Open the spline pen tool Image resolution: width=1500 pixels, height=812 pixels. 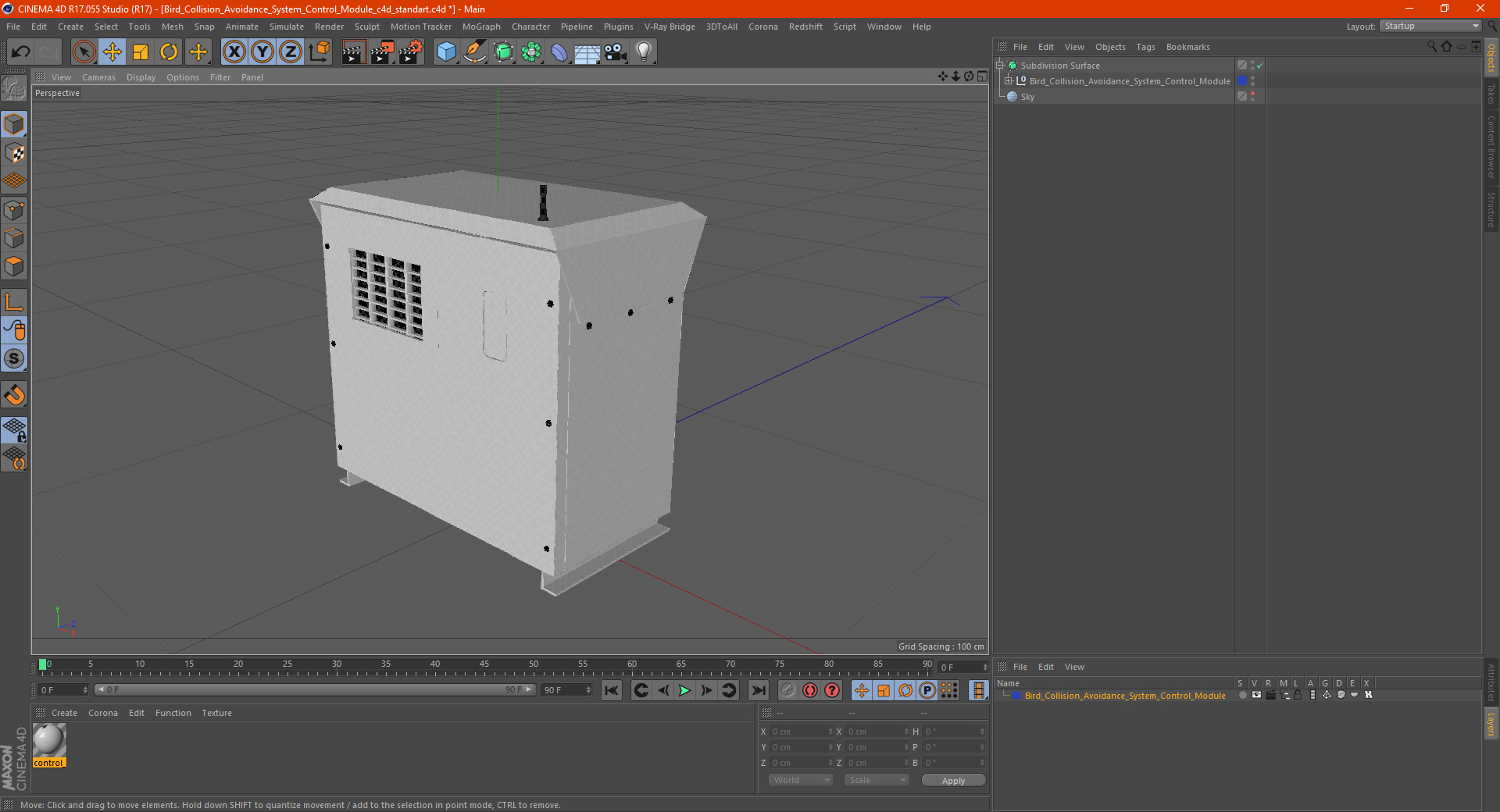coord(475,52)
